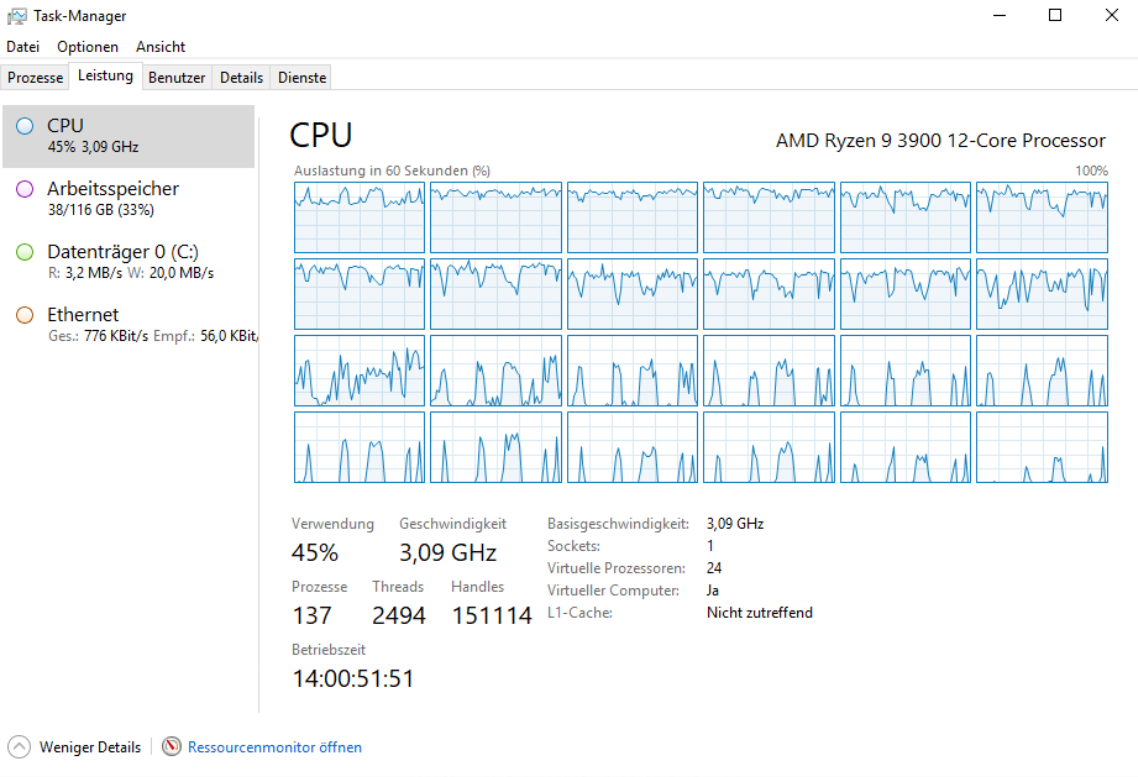
Task: Select Arbeitsspeicher 38/116 GB entry
Action: (x=128, y=199)
